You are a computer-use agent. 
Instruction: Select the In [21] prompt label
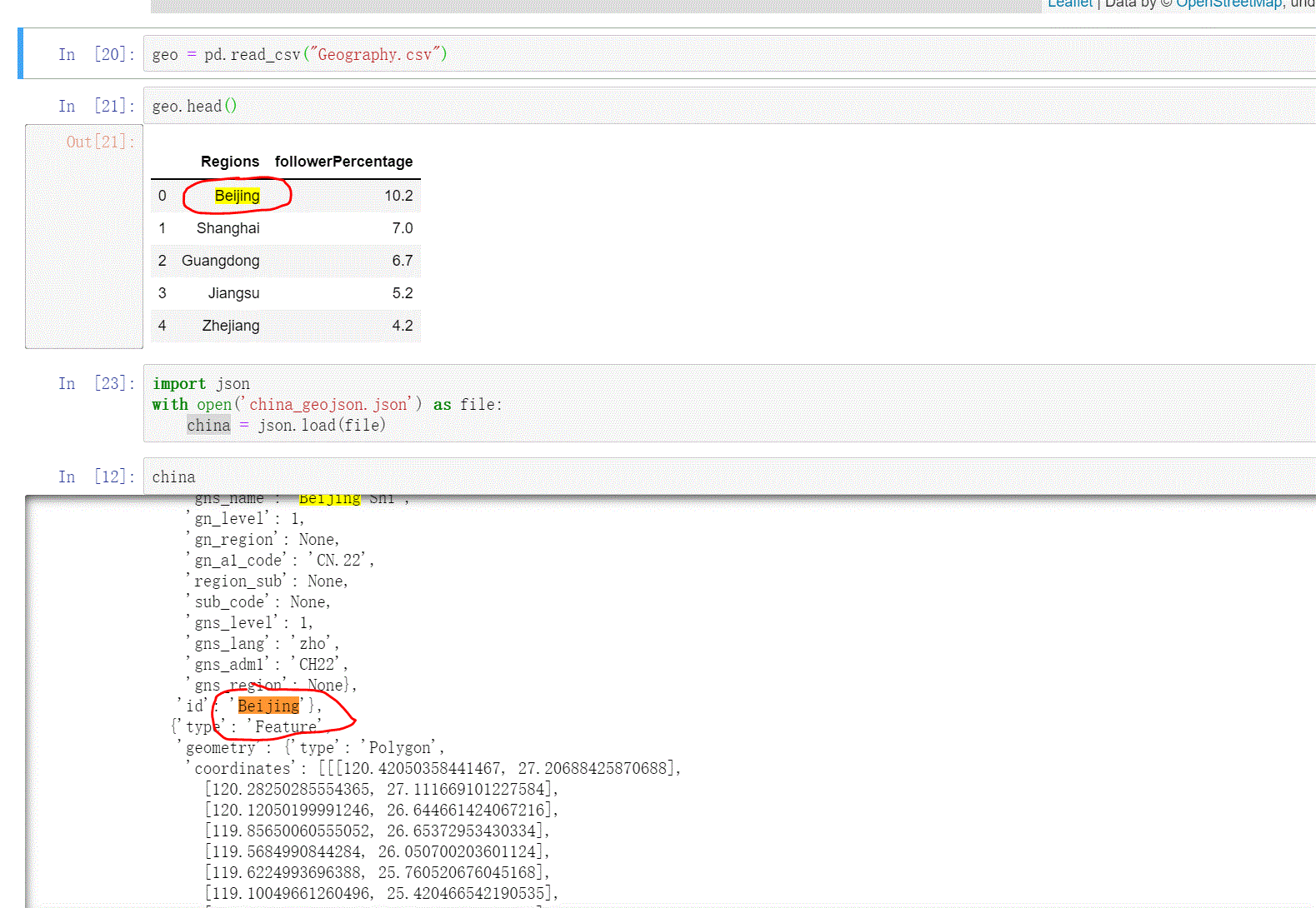click(x=97, y=106)
